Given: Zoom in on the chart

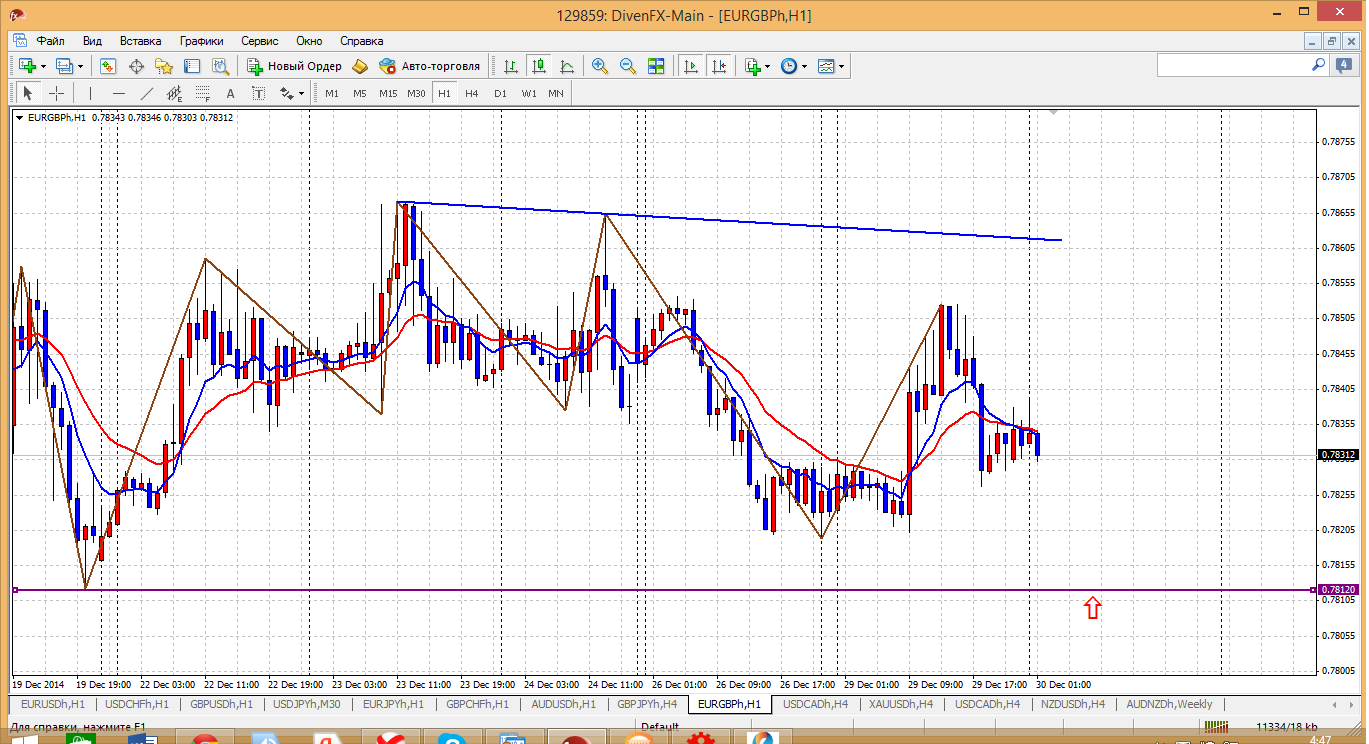Looking at the screenshot, I should point(600,66).
